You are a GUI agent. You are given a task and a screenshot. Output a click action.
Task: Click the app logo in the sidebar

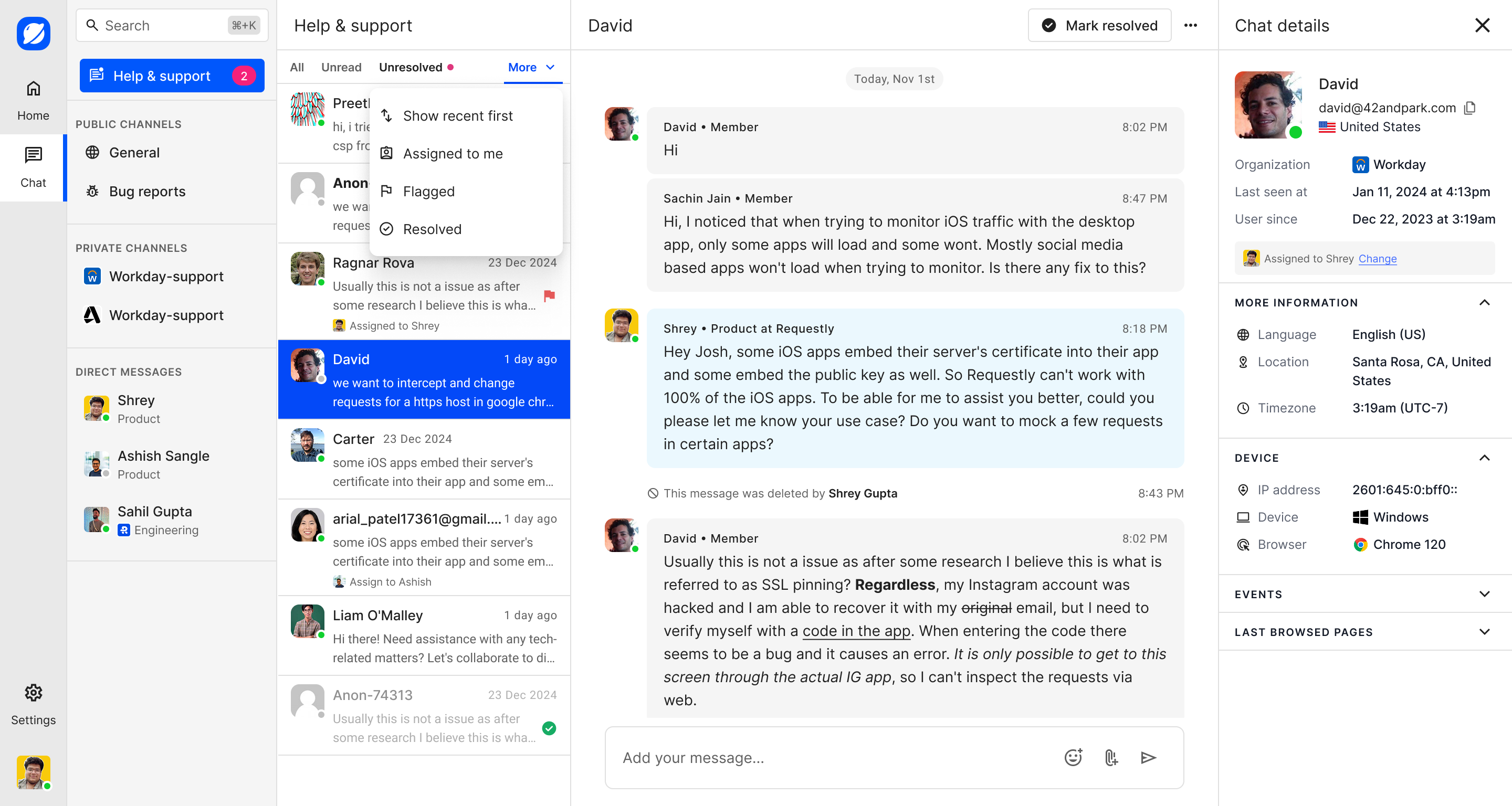(34, 34)
